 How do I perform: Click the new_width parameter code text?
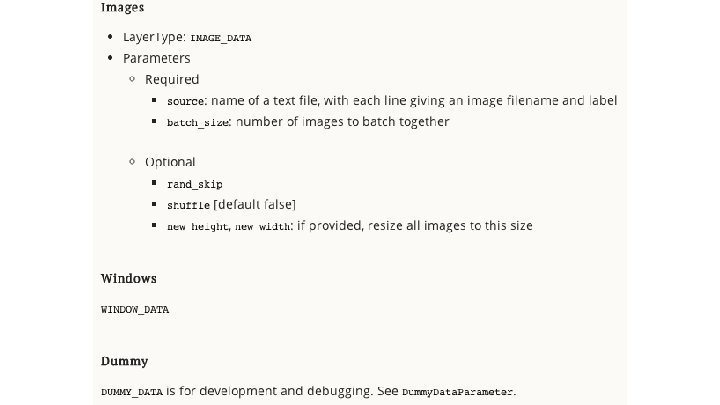point(262,226)
